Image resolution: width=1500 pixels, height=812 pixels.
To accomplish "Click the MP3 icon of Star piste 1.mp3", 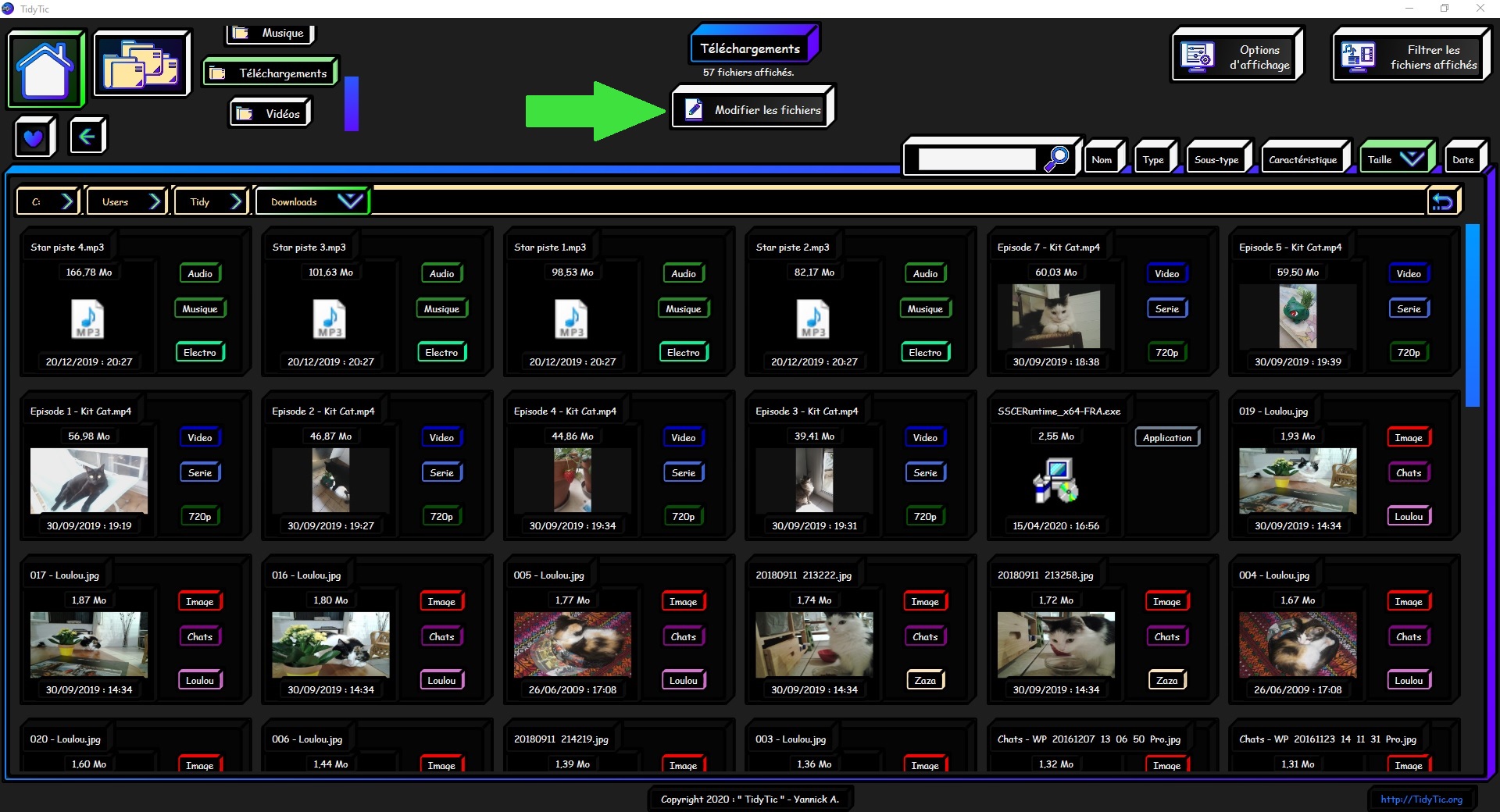I will (x=571, y=319).
